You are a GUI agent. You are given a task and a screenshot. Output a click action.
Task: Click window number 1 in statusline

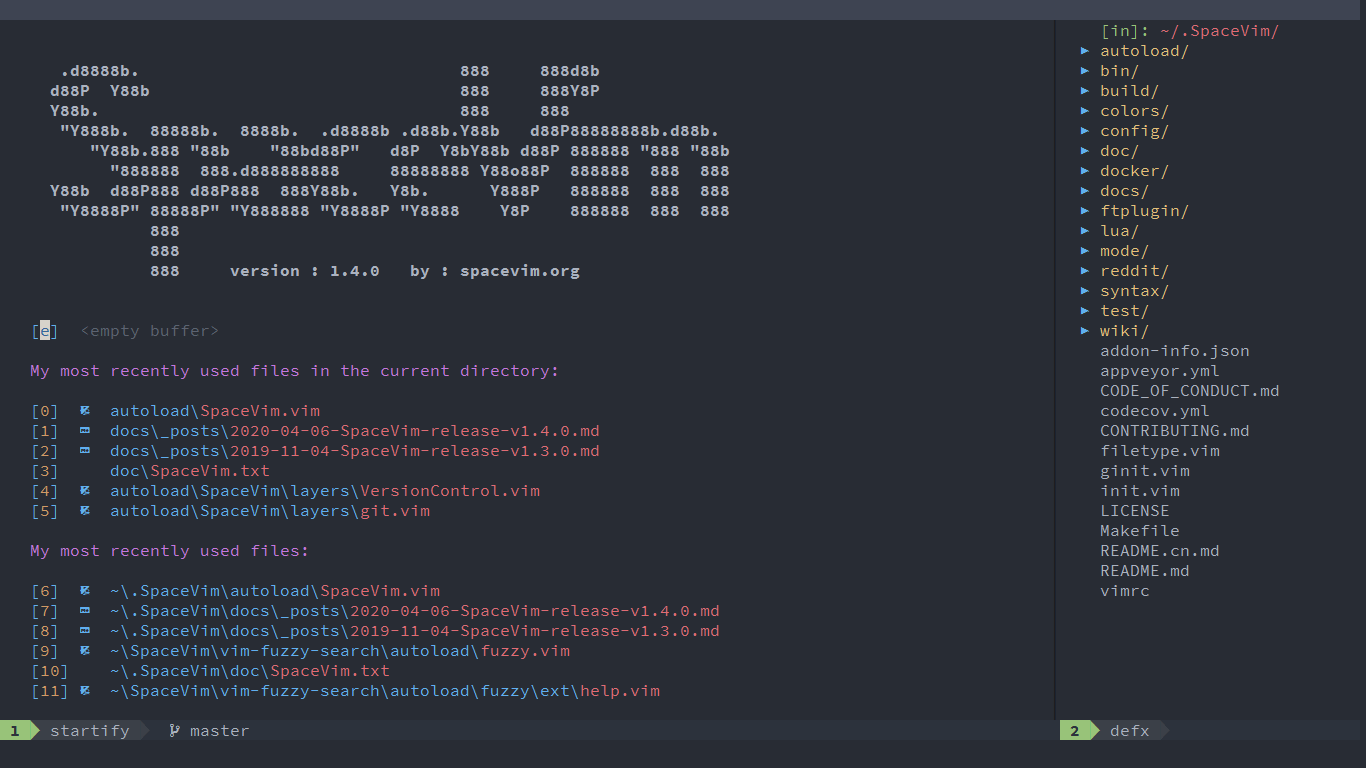coord(15,730)
